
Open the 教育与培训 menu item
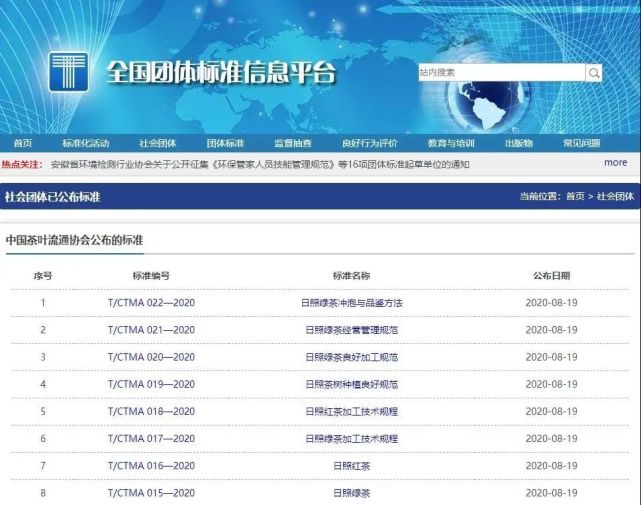(x=451, y=143)
